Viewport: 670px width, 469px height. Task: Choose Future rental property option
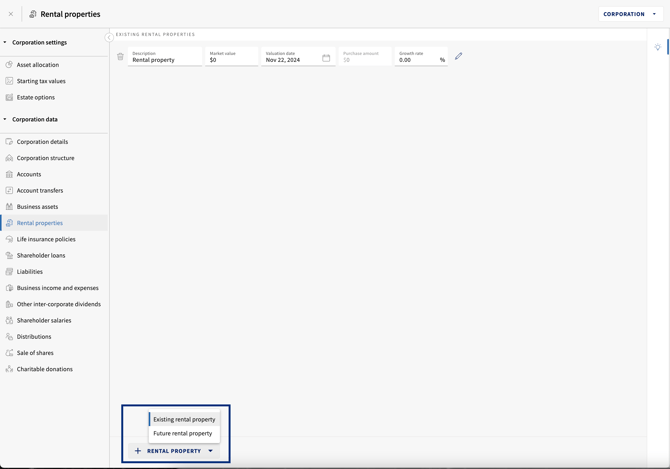(x=184, y=433)
